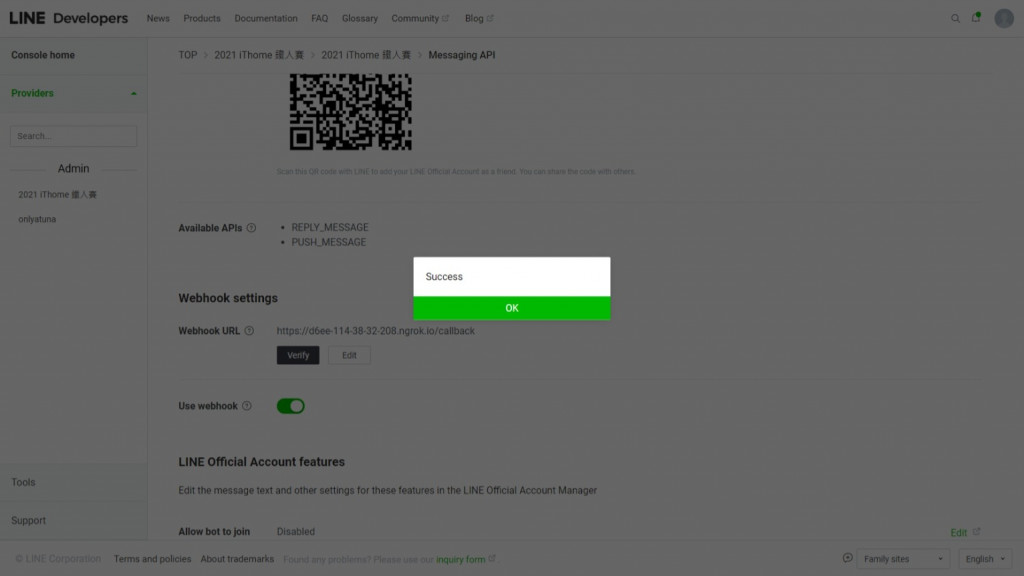Screen dimensions: 1024x576
Task: Open the Family sites dropdown
Action: (903, 559)
